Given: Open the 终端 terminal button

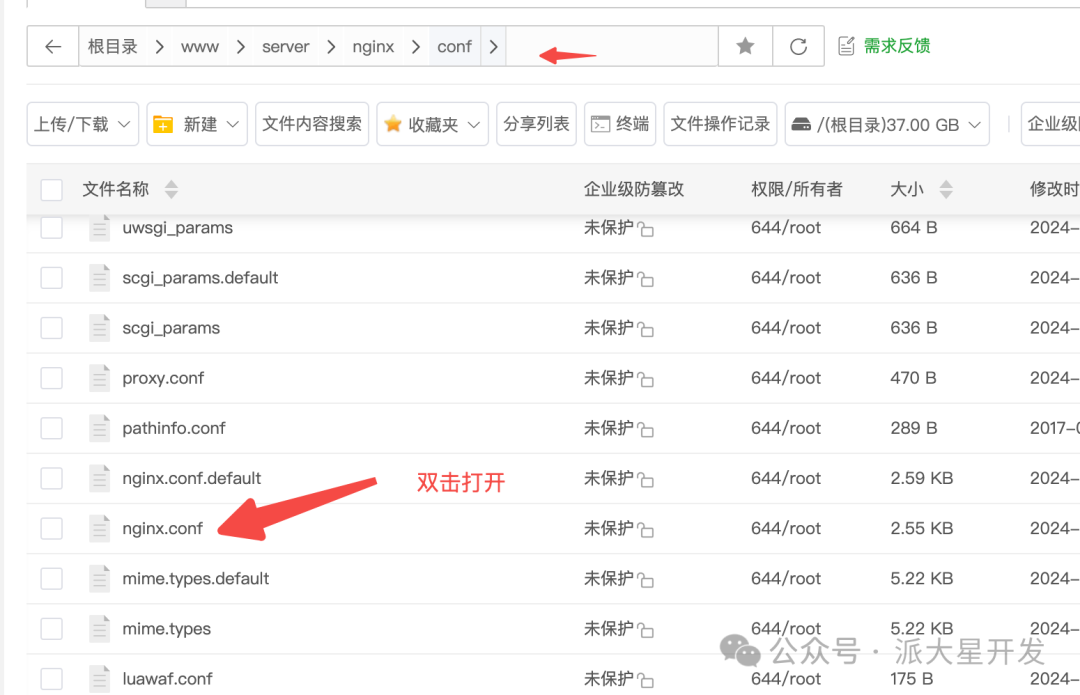Looking at the screenshot, I should [x=620, y=124].
